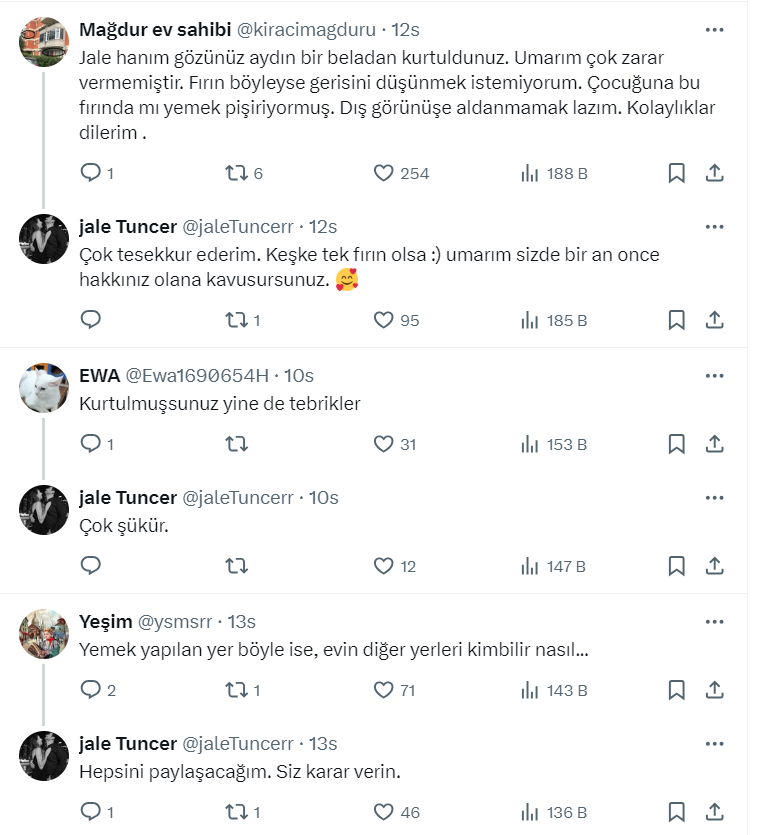
Task: Bookmark jale Tuncer's 'Çok şükür.' reply
Action: (676, 567)
